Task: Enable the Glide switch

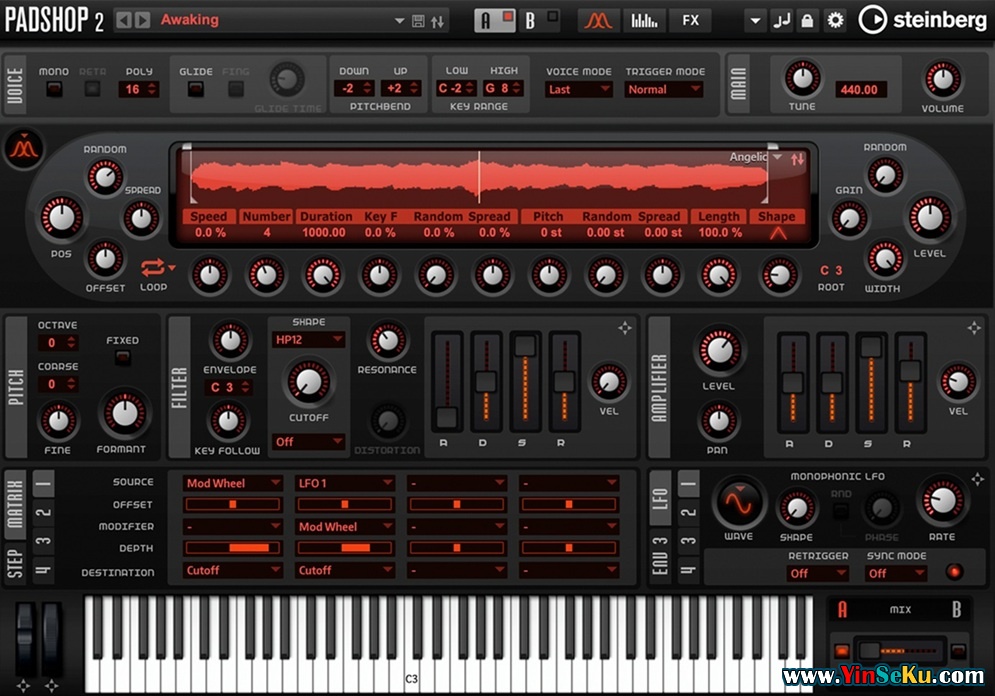Action: tap(196, 89)
